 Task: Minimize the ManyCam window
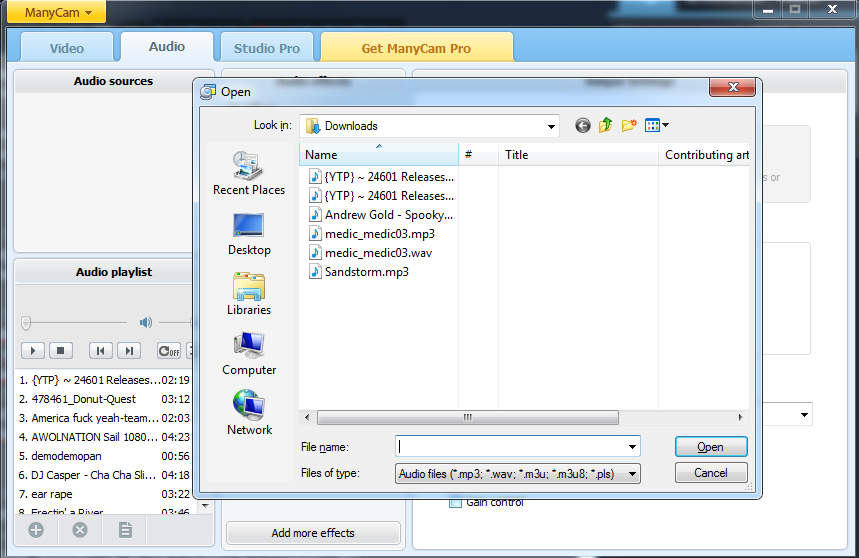click(x=768, y=10)
